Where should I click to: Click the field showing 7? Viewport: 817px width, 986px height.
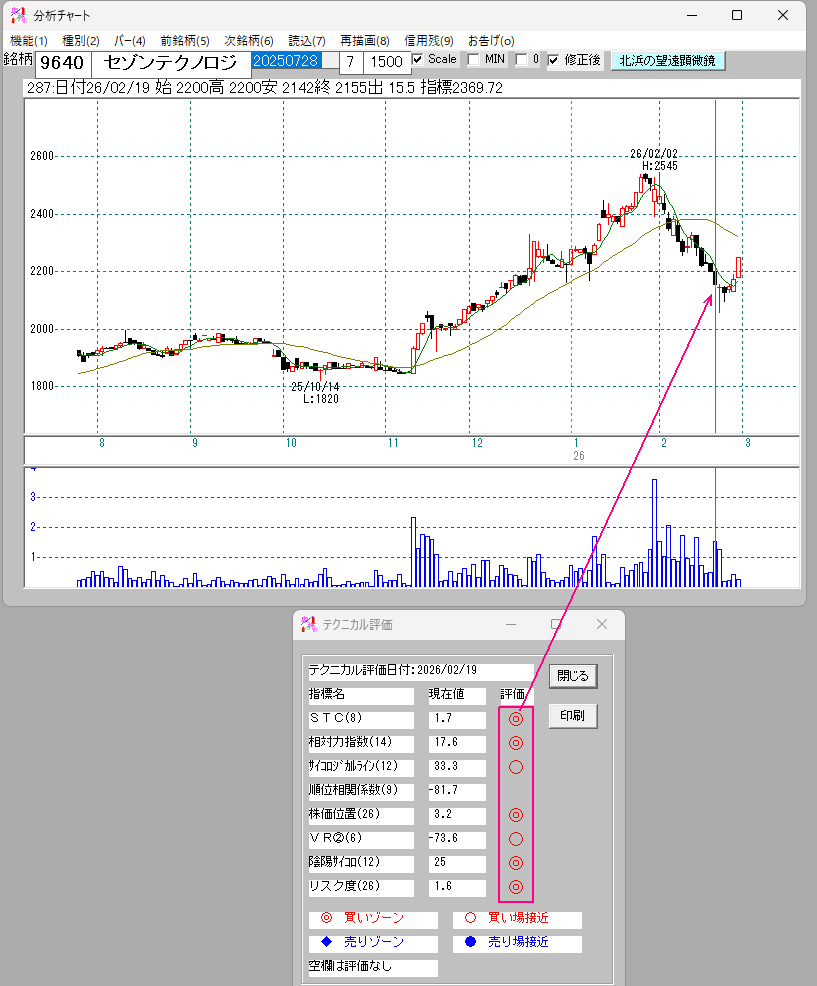click(350, 62)
